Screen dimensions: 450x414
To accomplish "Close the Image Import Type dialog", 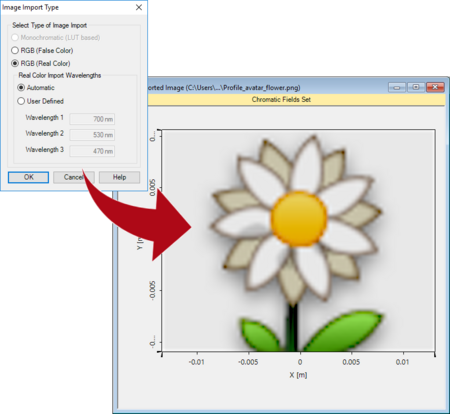I will [x=139, y=7].
